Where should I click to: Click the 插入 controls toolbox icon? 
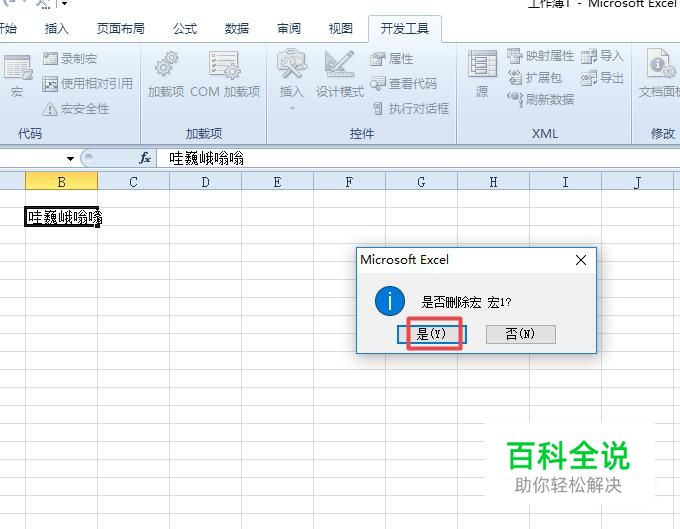pos(292,65)
